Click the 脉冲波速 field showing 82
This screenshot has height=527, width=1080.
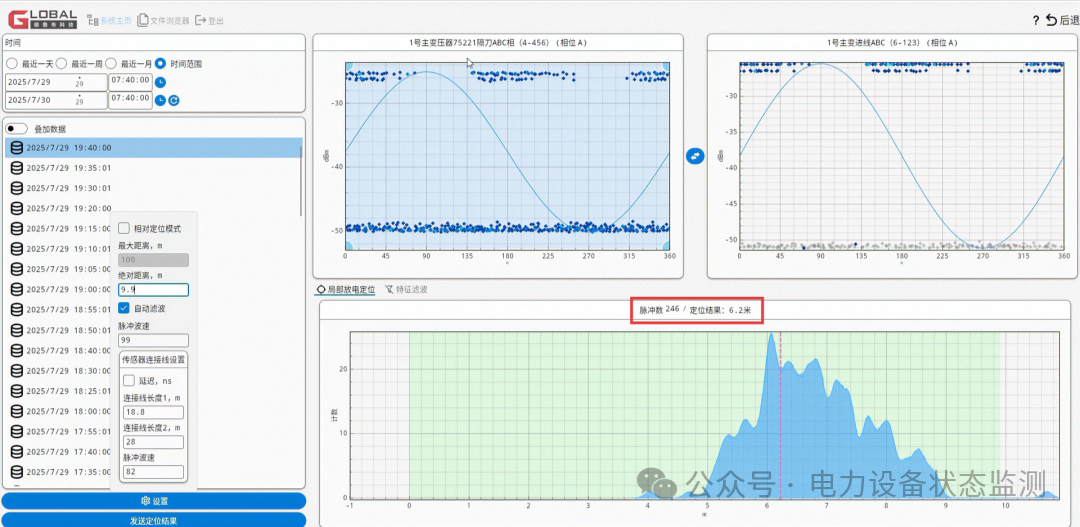click(154, 472)
